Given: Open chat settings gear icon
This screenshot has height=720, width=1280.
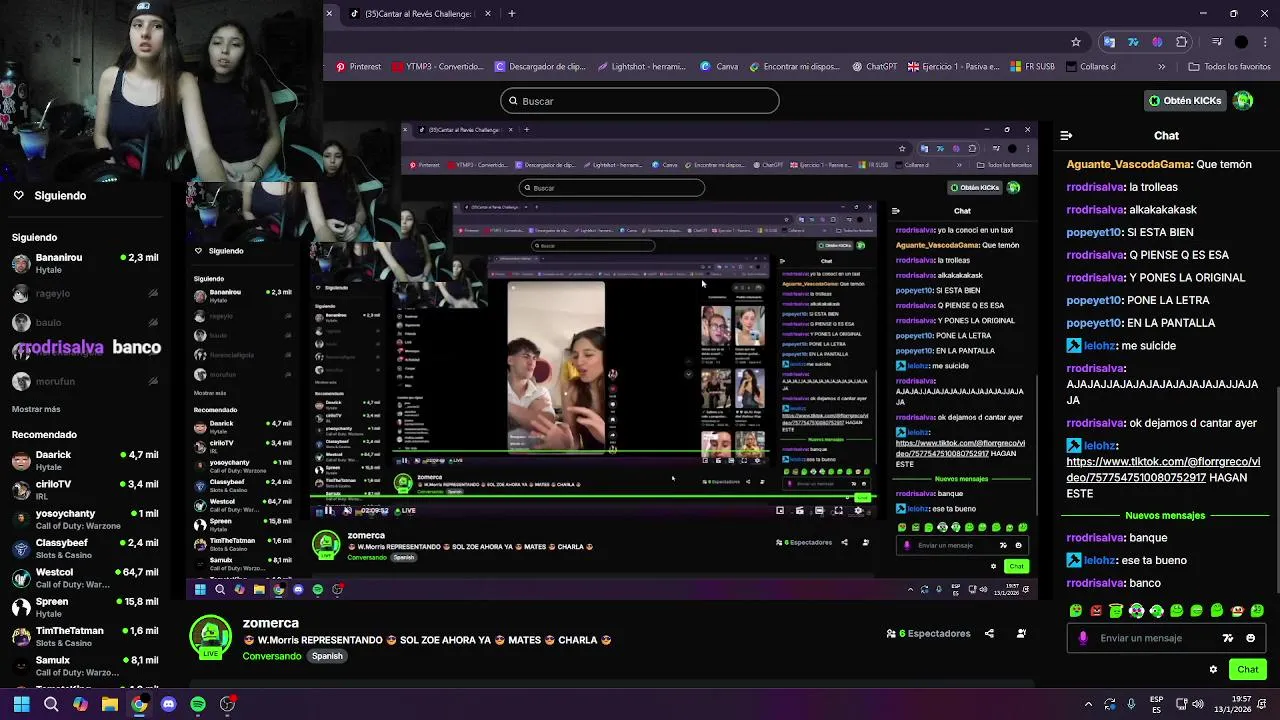Looking at the screenshot, I should click(x=1213, y=670).
